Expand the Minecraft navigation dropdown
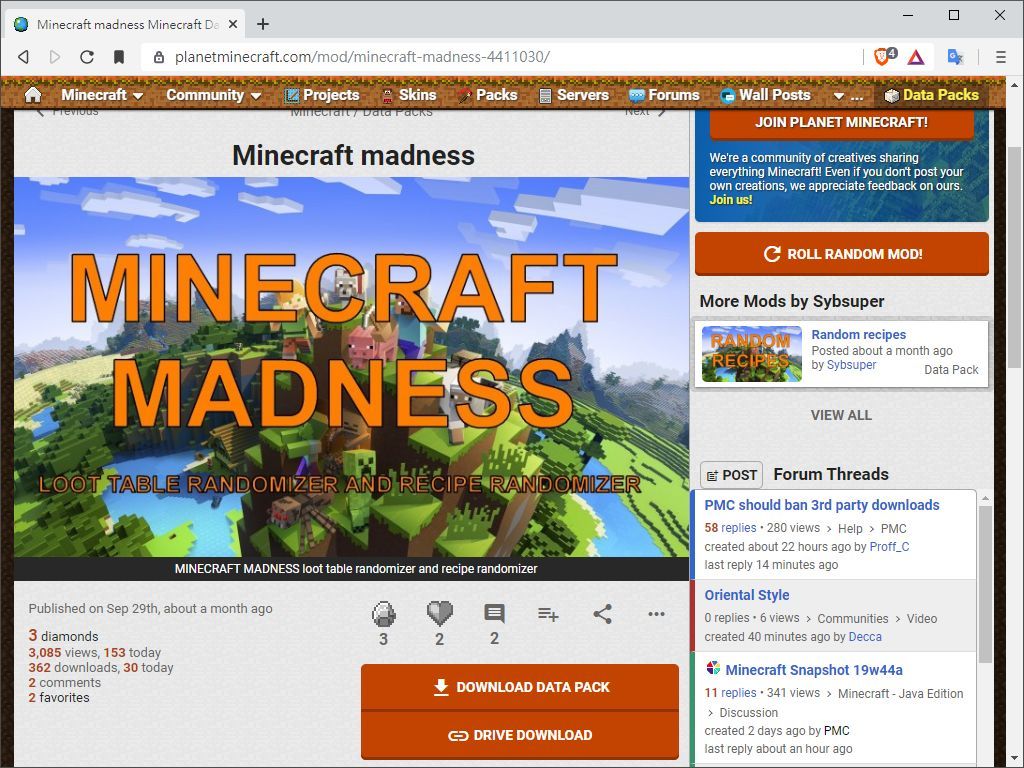This screenshot has width=1024, height=768. coord(102,95)
